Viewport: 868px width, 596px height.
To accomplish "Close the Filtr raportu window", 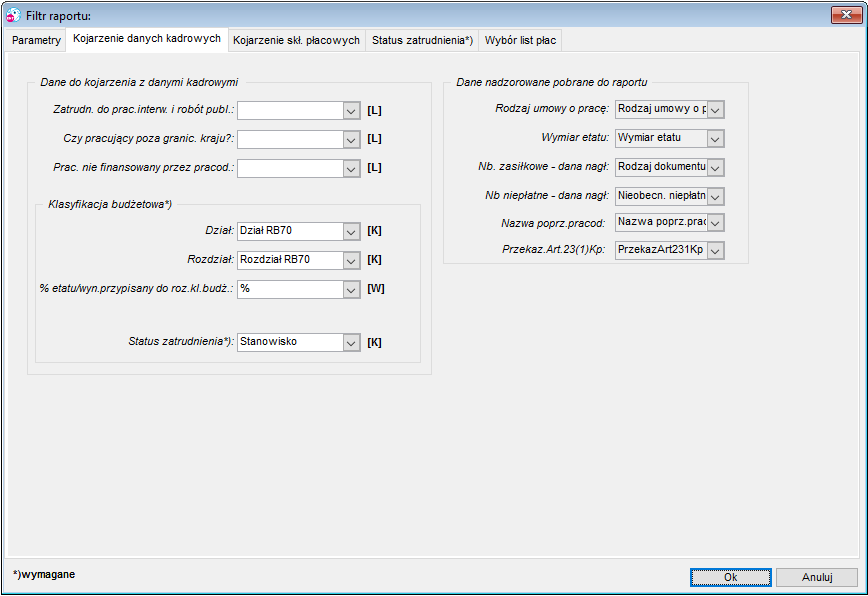I will [x=846, y=15].
